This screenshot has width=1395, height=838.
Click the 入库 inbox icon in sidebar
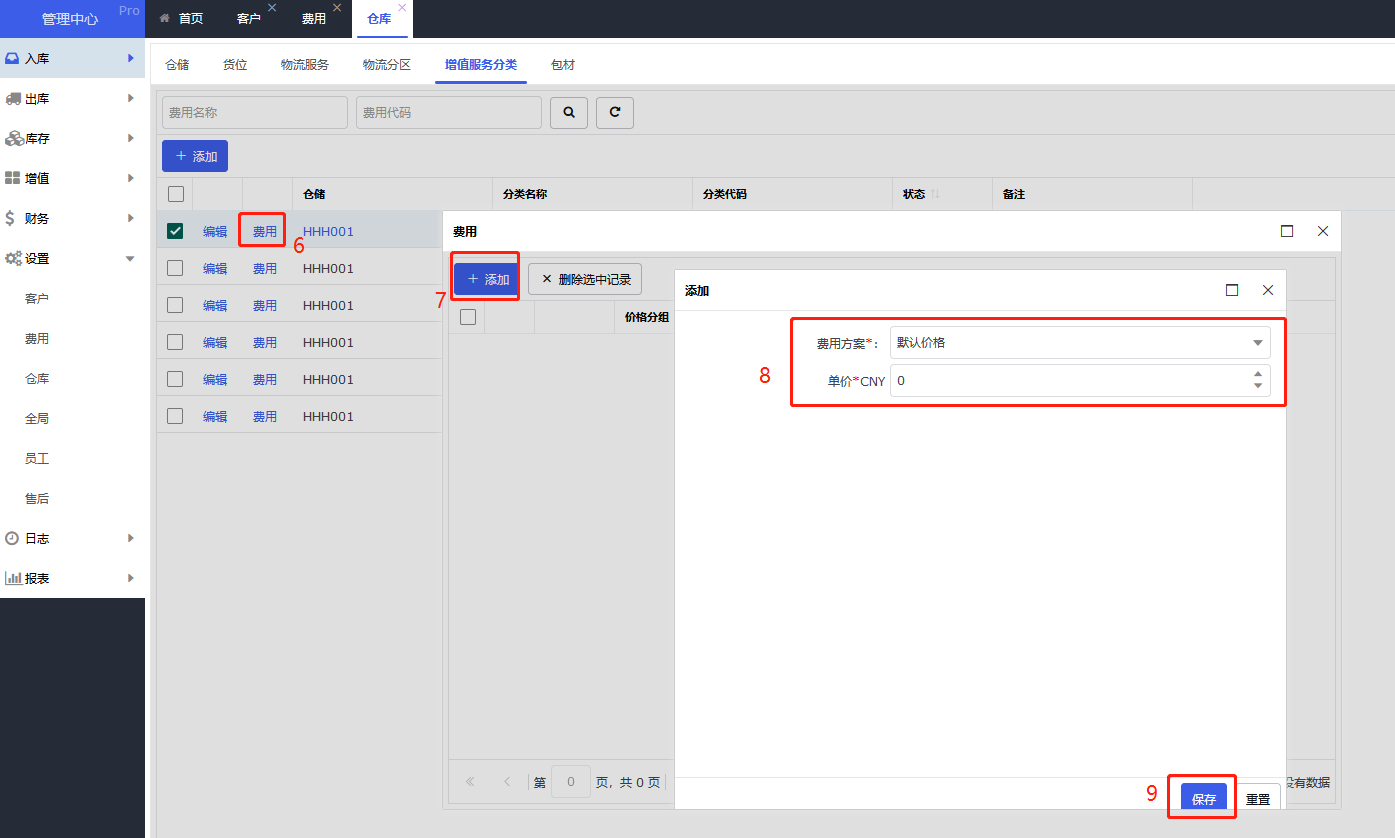tap(13, 58)
